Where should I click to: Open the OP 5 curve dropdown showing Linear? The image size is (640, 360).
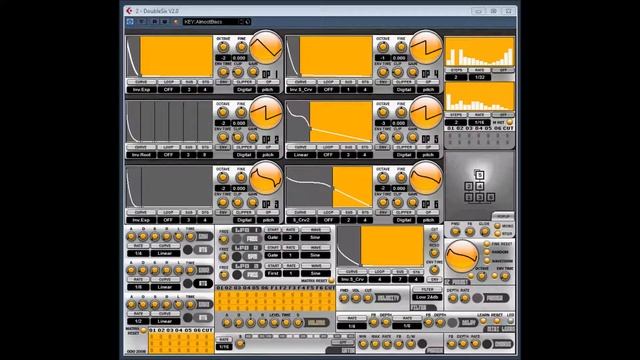coord(301,155)
